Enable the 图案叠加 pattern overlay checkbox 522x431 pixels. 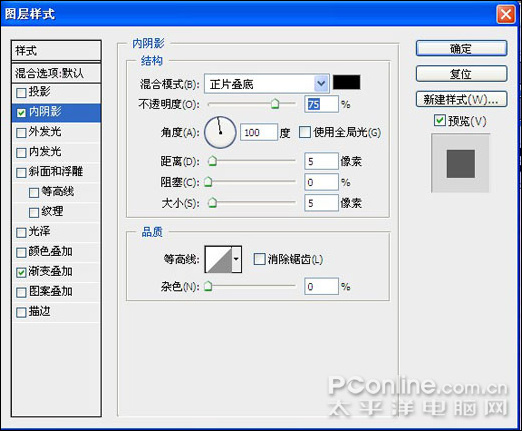click(21, 293)
